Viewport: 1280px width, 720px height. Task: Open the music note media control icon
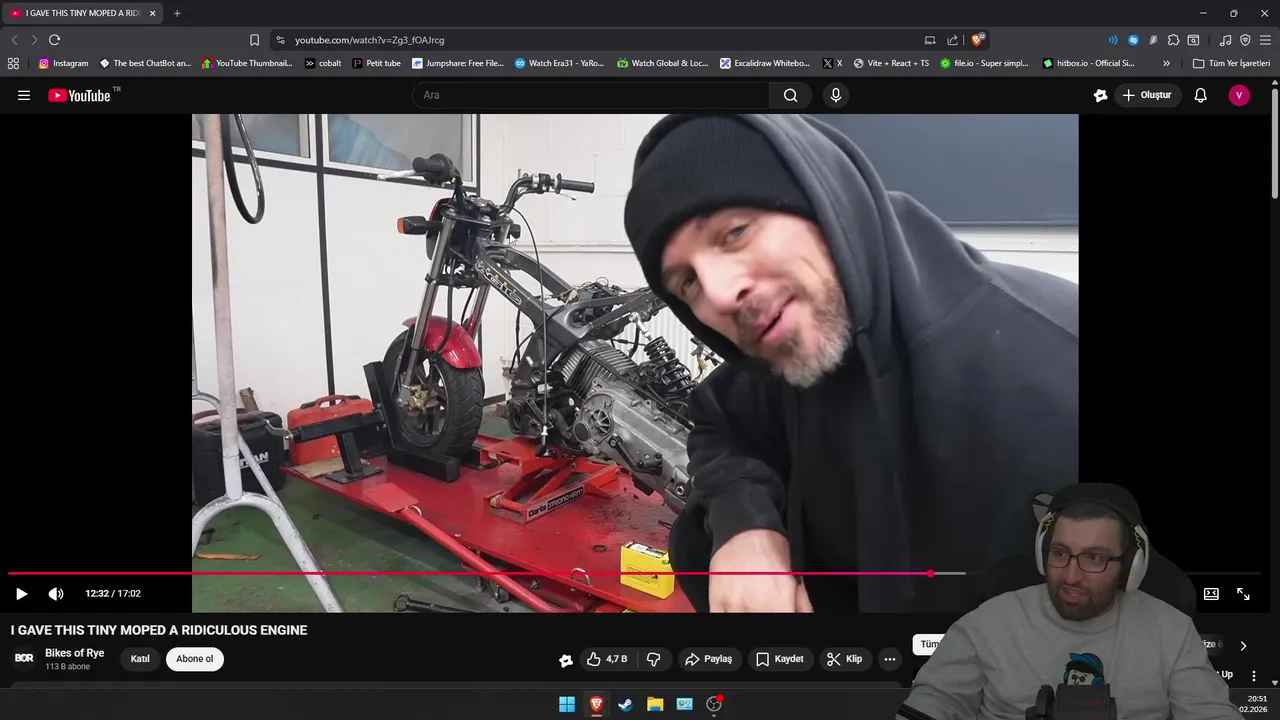[1225, 40]
